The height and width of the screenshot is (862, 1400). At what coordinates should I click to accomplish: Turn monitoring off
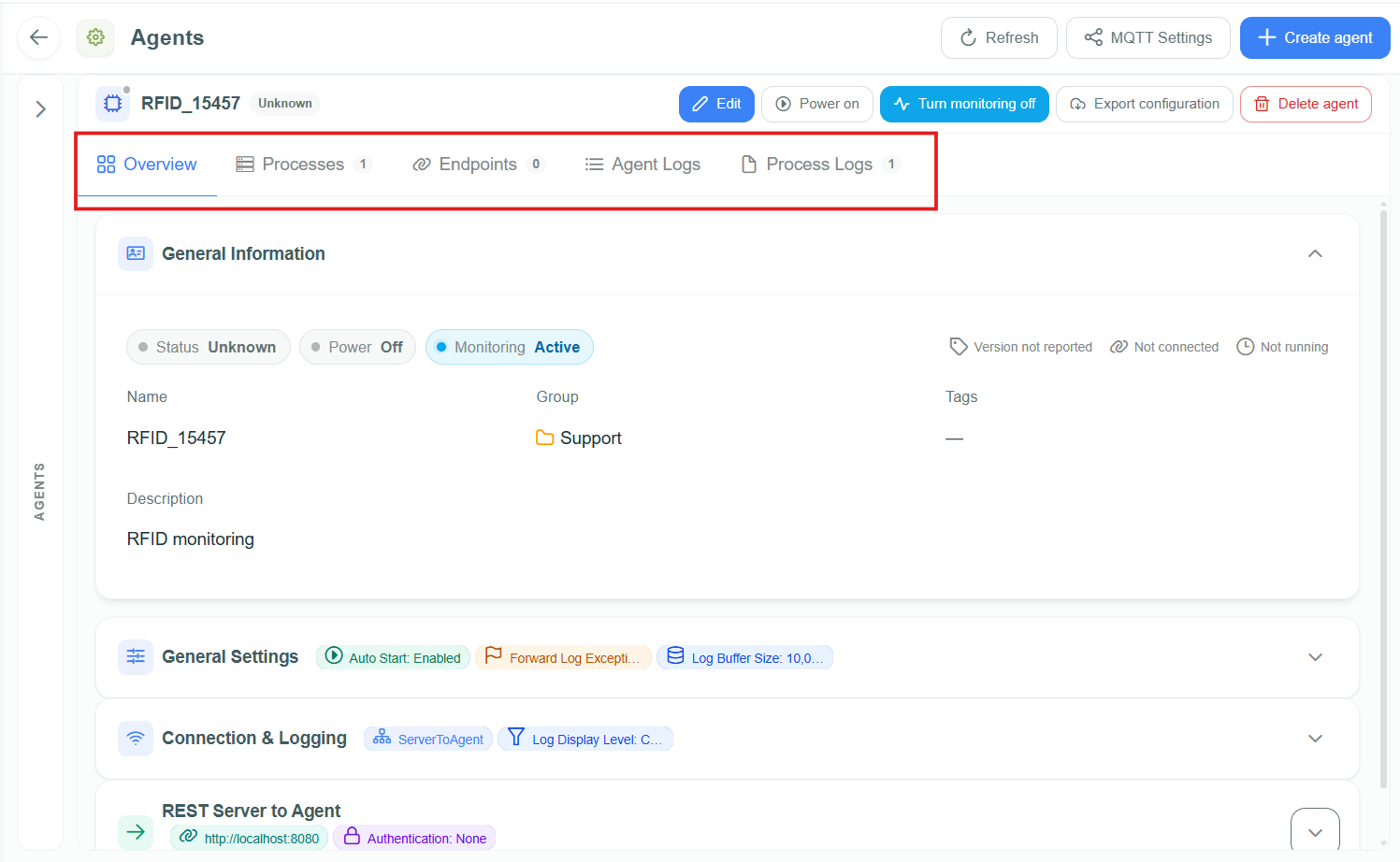pyautogui.click(x=964, y=104)
